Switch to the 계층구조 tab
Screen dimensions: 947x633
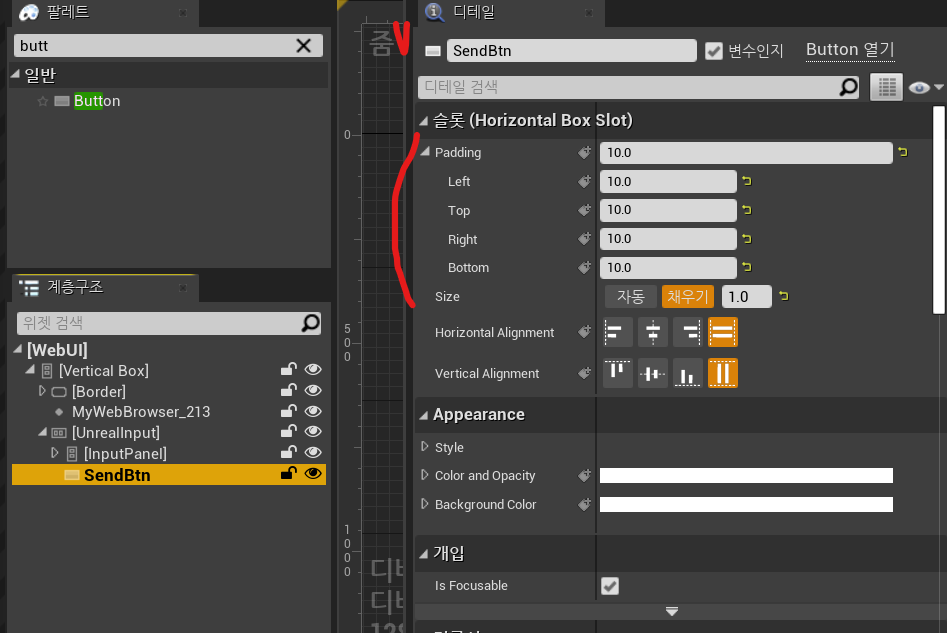click(74, 287)
